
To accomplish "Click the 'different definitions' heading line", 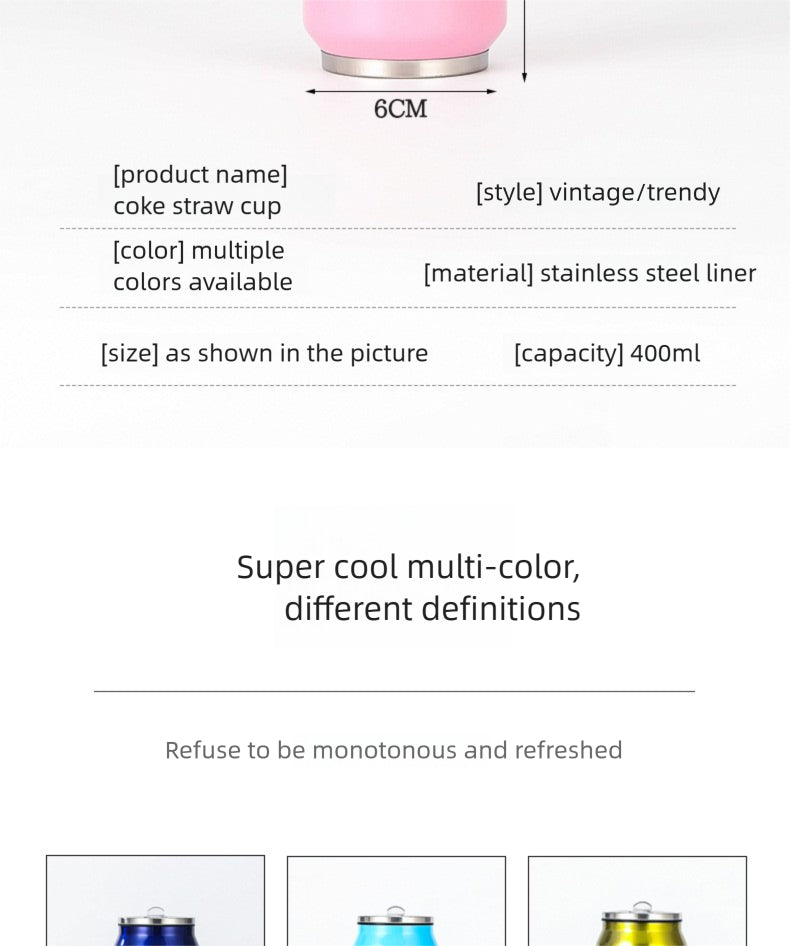I will click(x=432, y=608).
